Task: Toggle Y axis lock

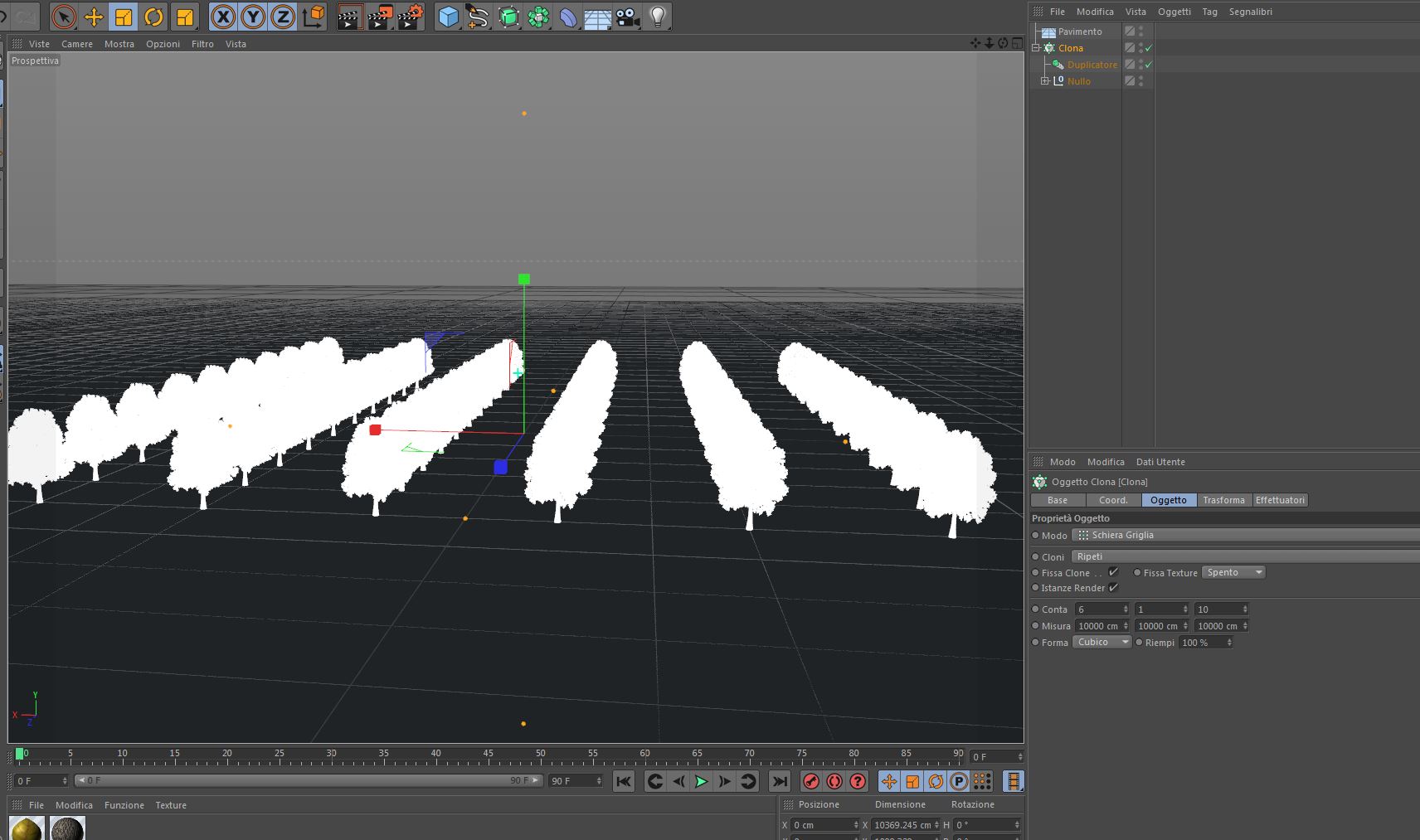Action: 253,17
